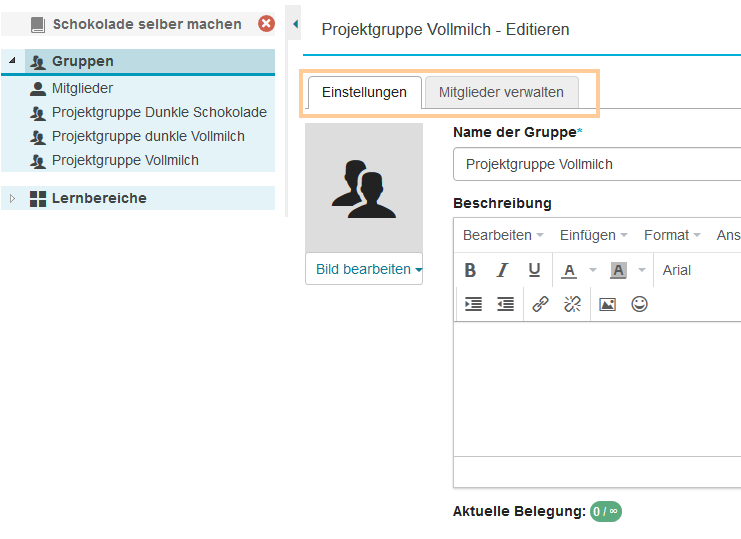Viewport: 741px width, 539px height.
Task: Switch to the Mitglieder verwalten tab
Action: [501, 93]
